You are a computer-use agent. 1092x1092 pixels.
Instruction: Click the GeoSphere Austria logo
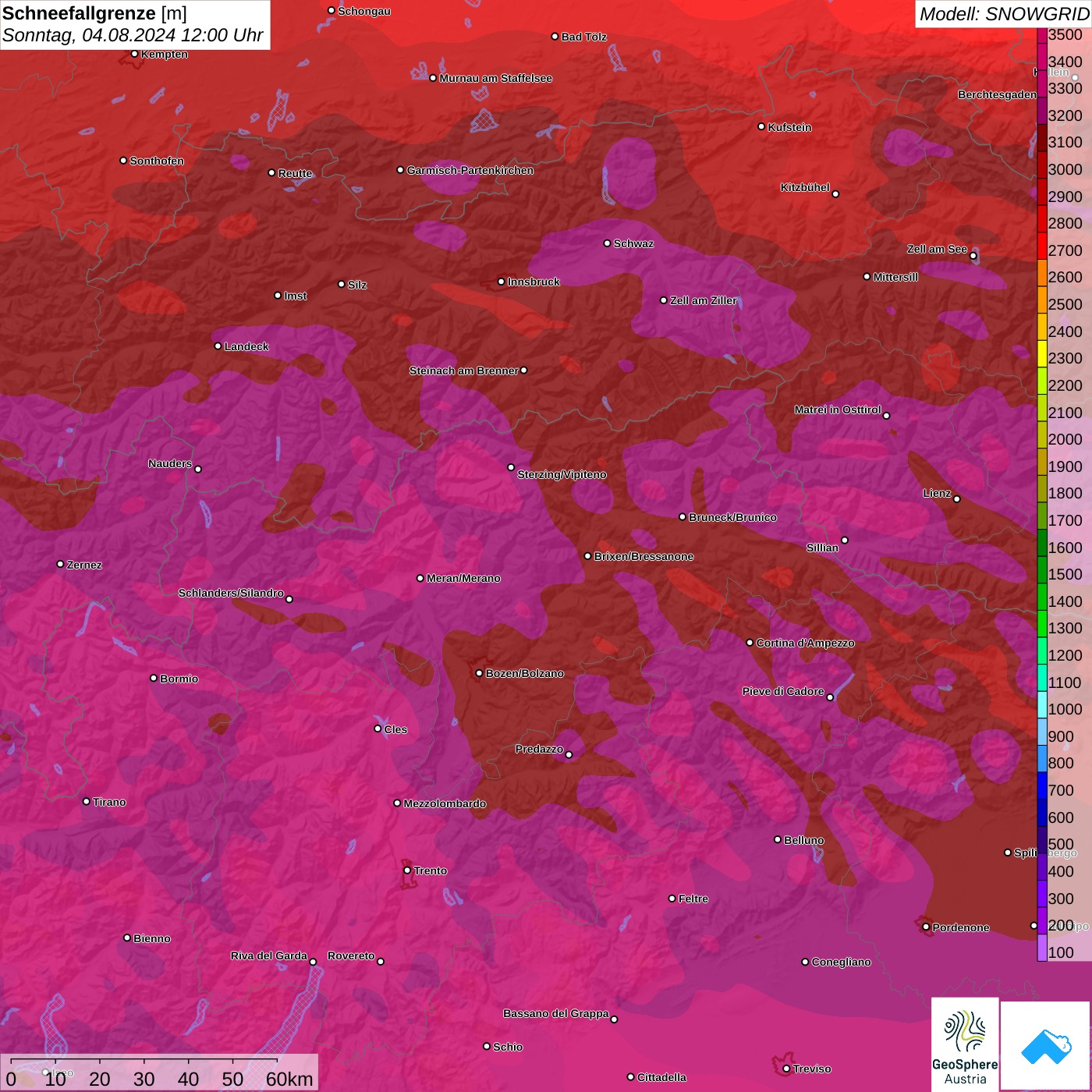[965, 1044]
